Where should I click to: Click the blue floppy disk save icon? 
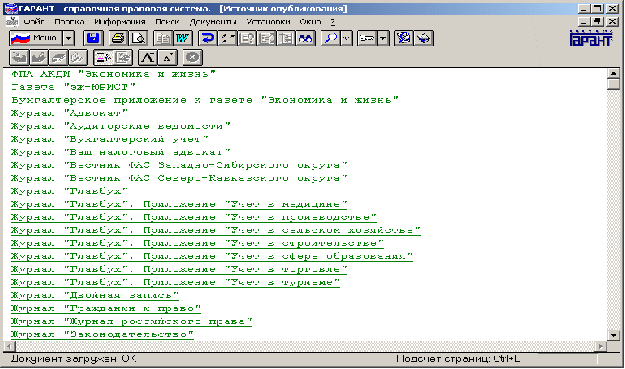pos(93,38)
